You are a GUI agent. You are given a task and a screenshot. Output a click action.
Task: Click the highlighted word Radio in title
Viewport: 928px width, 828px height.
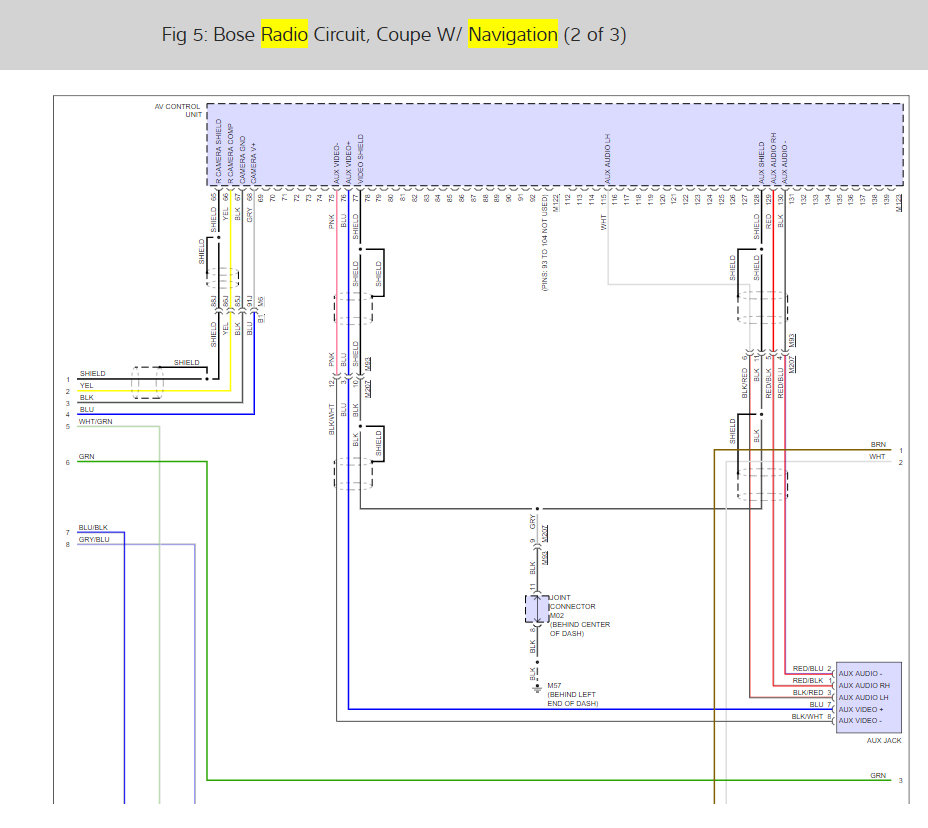pyautogui.click(x=284, y=34)
